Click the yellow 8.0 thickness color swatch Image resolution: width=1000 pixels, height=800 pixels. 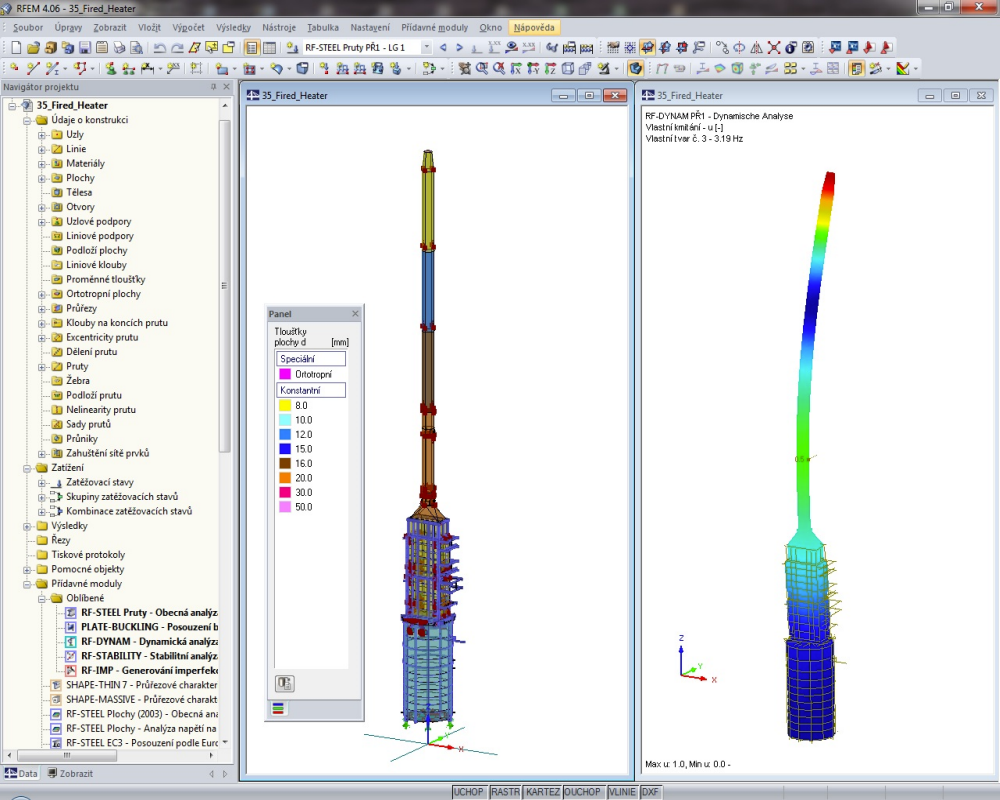285,406
